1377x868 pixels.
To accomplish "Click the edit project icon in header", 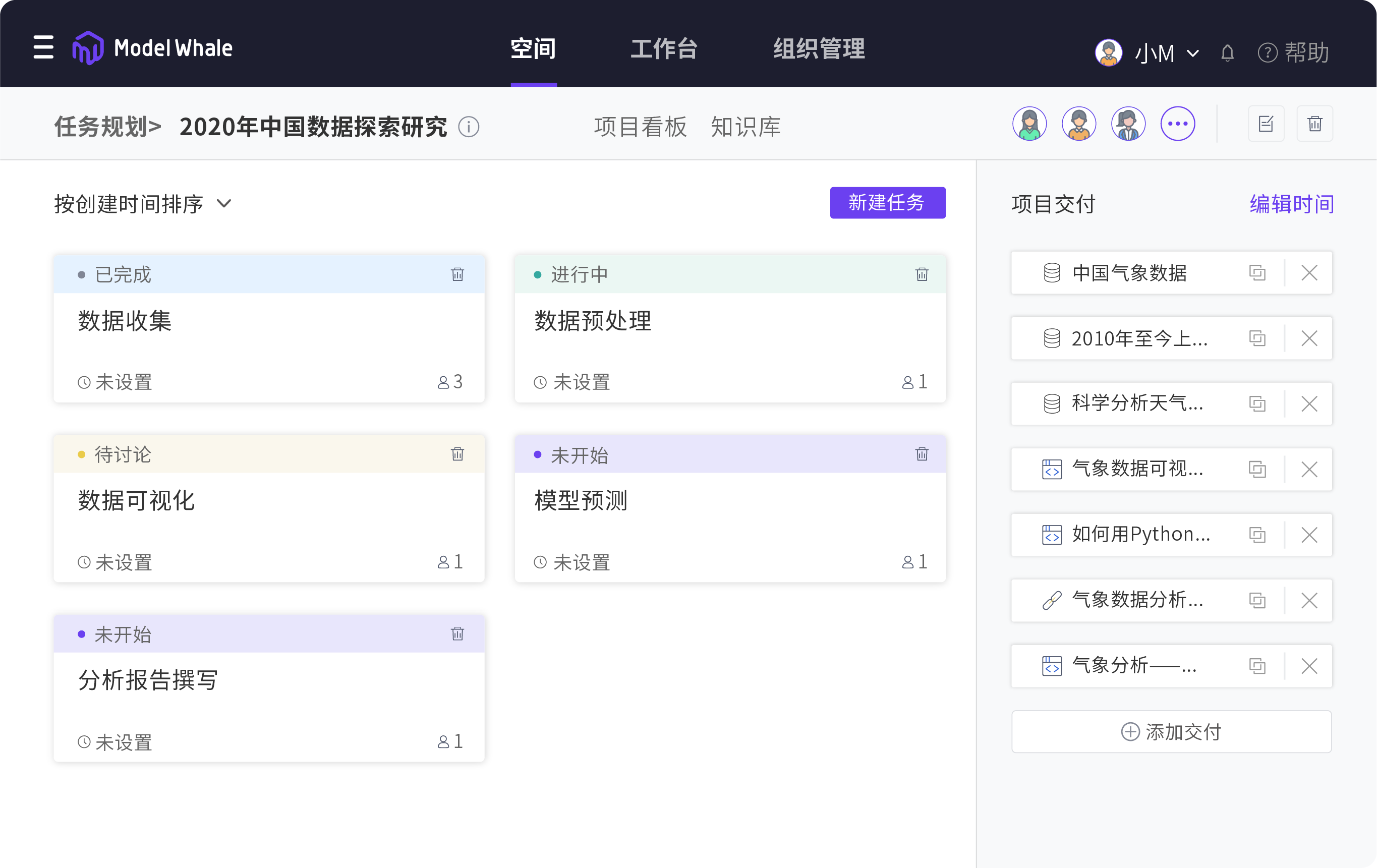I will 1266,124.
